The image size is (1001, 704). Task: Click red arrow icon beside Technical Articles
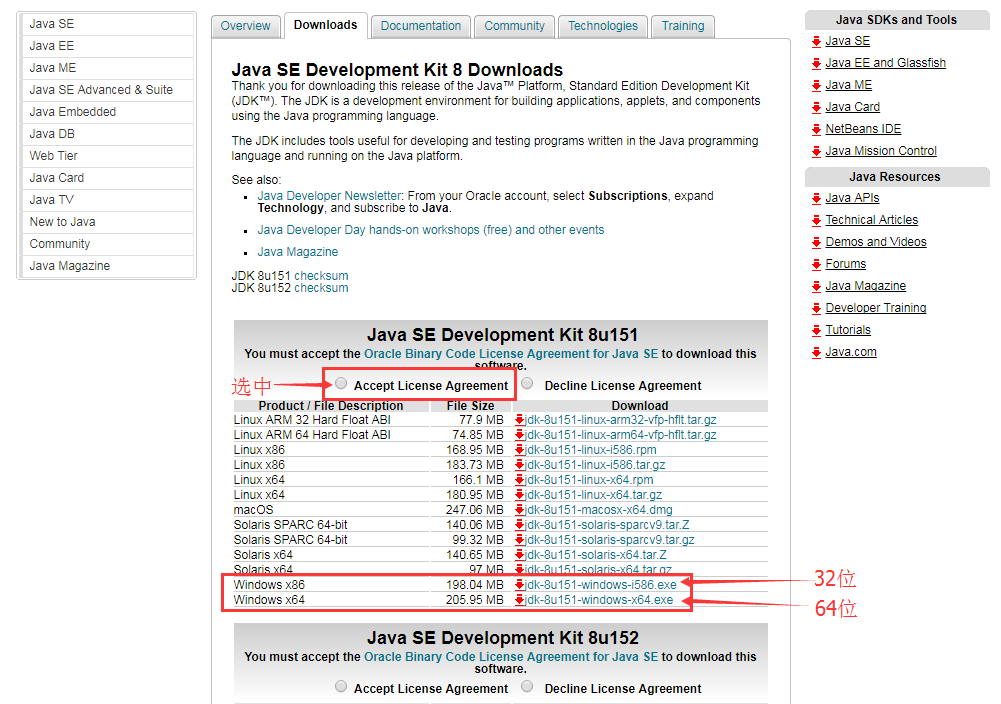(x=816, y=220)
